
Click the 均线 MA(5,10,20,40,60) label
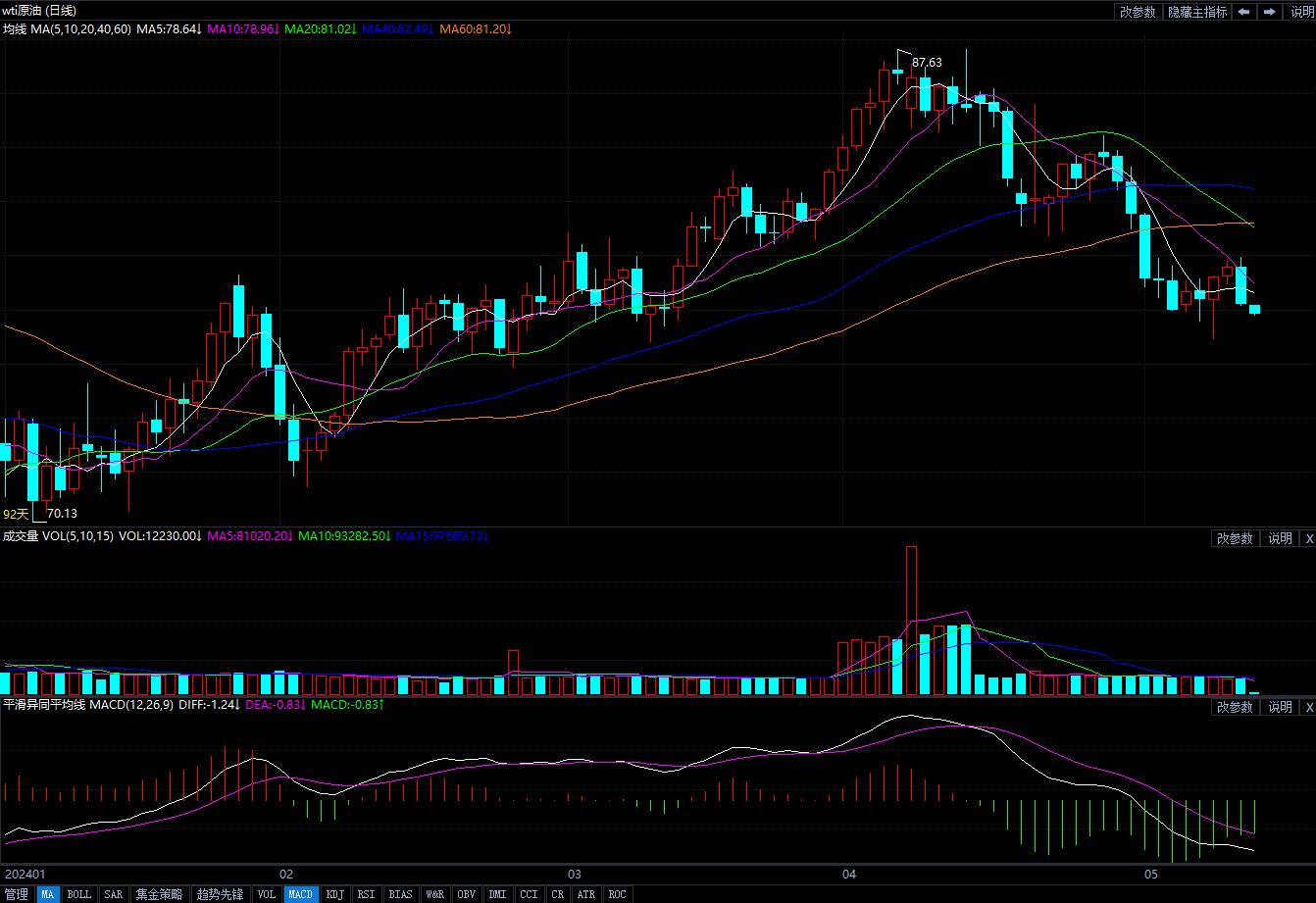pos(67,29)
